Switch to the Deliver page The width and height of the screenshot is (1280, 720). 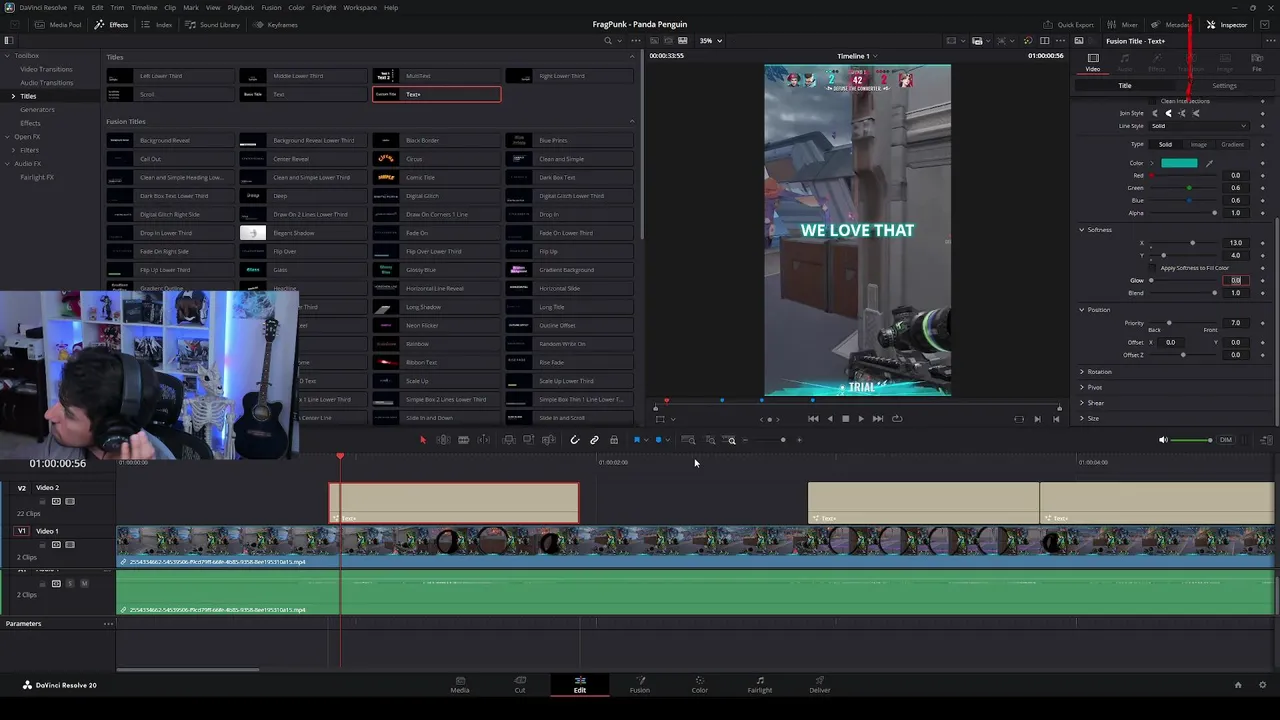point(820,685)
